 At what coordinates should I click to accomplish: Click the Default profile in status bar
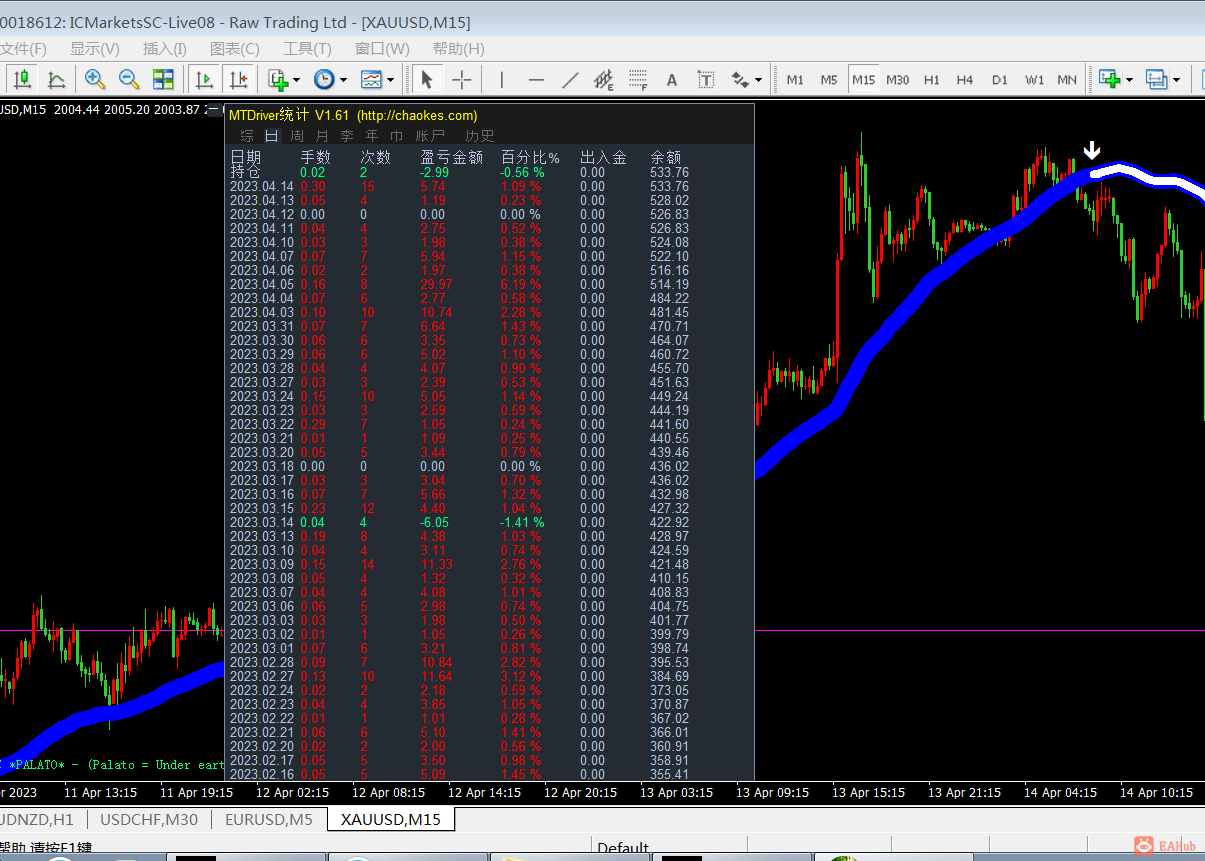coord(623,849)
